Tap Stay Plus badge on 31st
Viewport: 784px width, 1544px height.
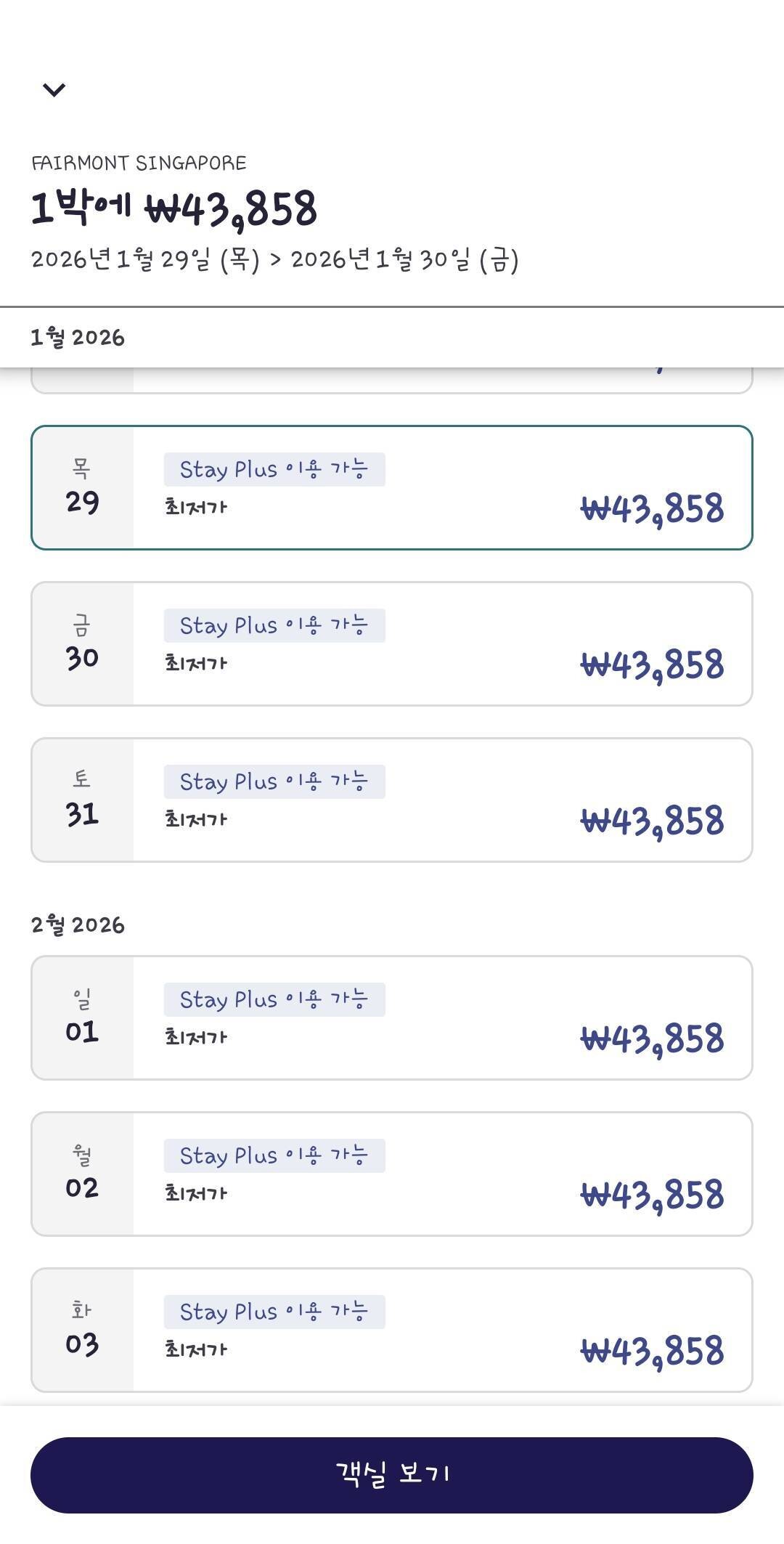click(274, 781)
